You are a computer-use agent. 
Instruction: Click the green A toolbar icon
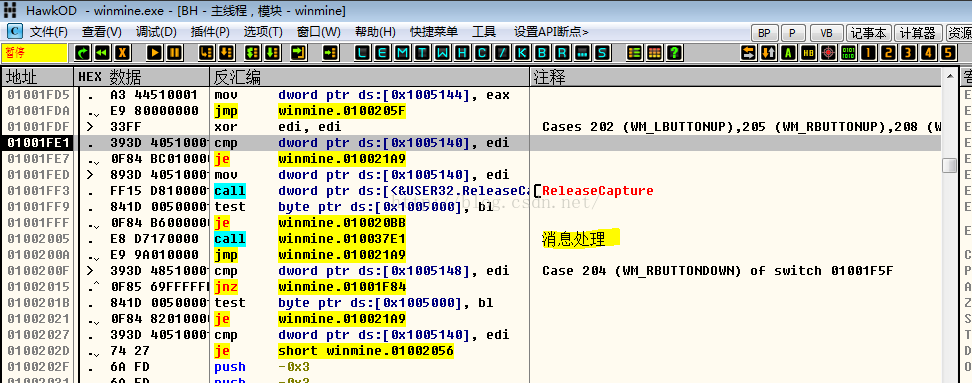pyautogui.click(x=789, y=53)
